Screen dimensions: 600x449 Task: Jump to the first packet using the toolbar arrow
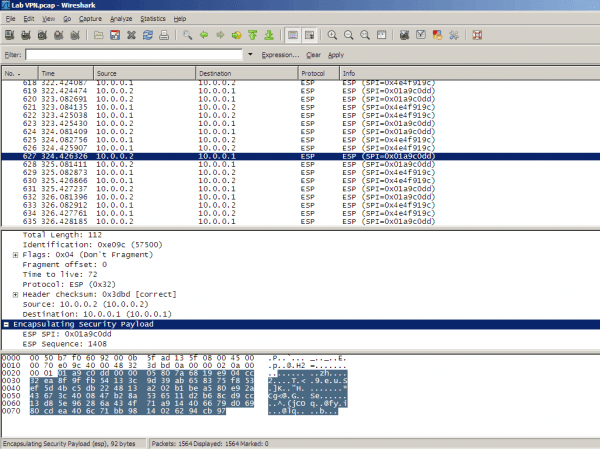[252, 35]
